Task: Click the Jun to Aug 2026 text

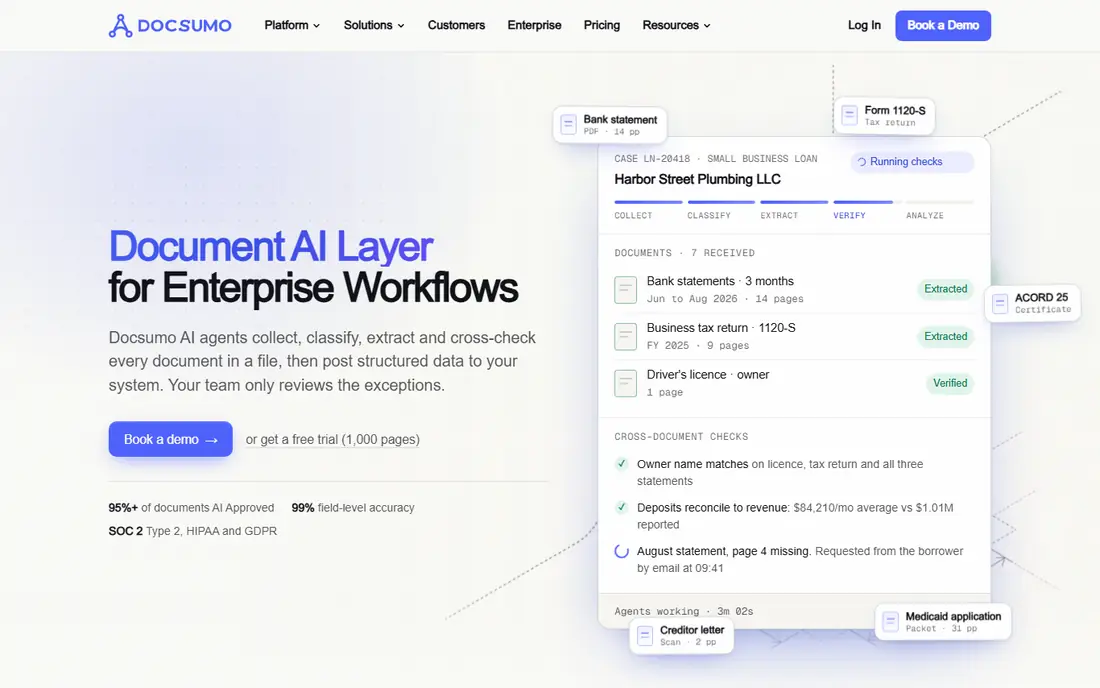Action: coord(692,299)
